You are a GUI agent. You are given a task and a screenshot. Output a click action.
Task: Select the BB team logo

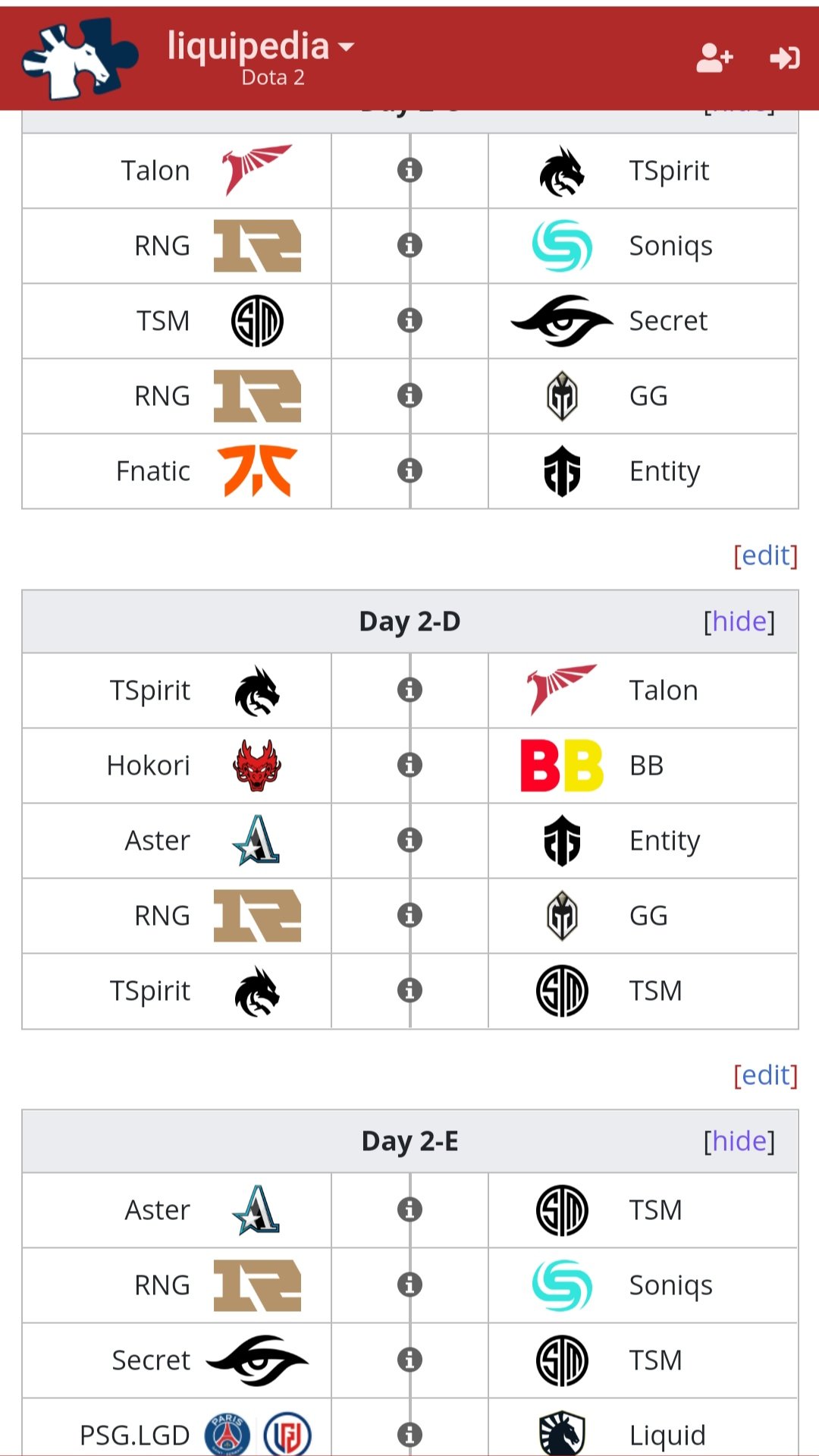(x=562, y=765)
